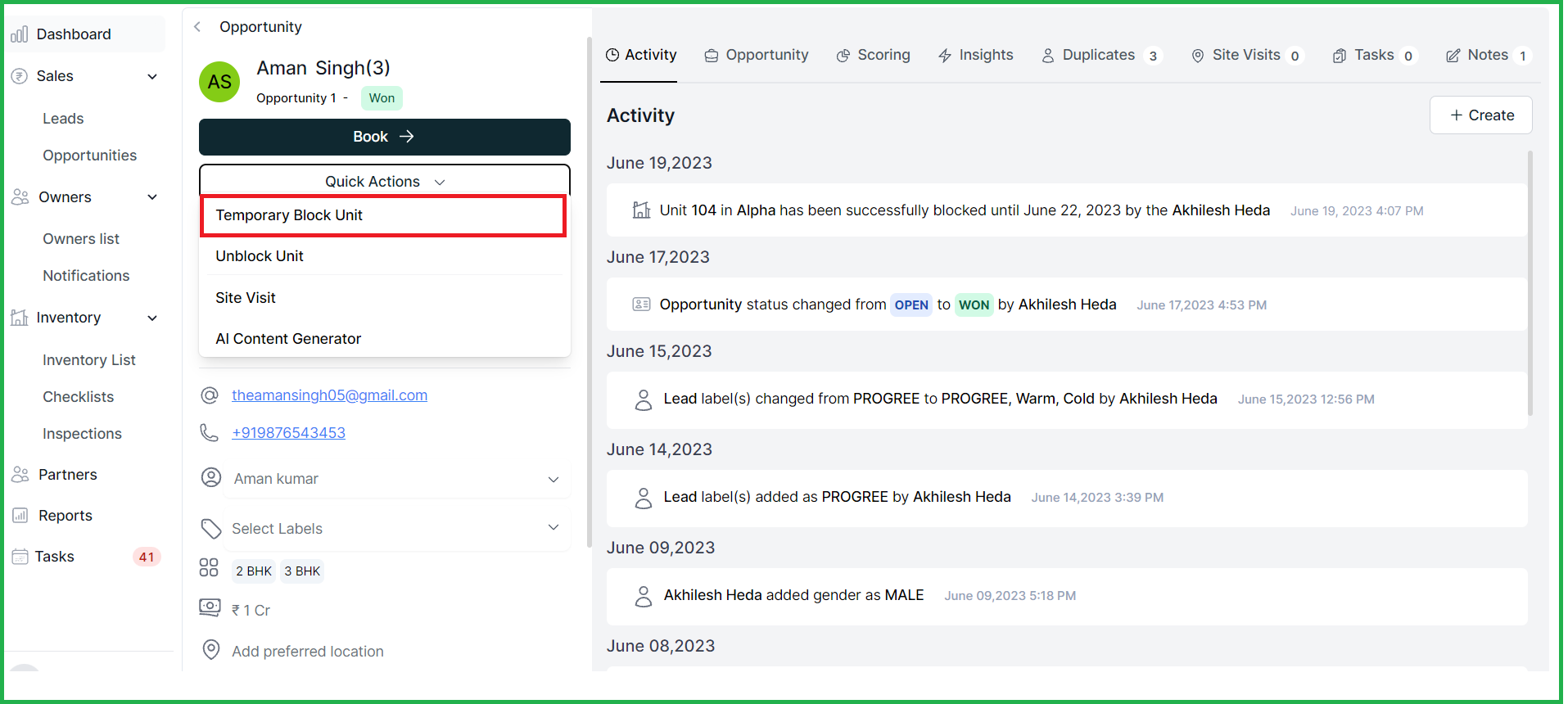Open Inventory List in sidebar
1568x704 pixels.
[x=89, y=360]
